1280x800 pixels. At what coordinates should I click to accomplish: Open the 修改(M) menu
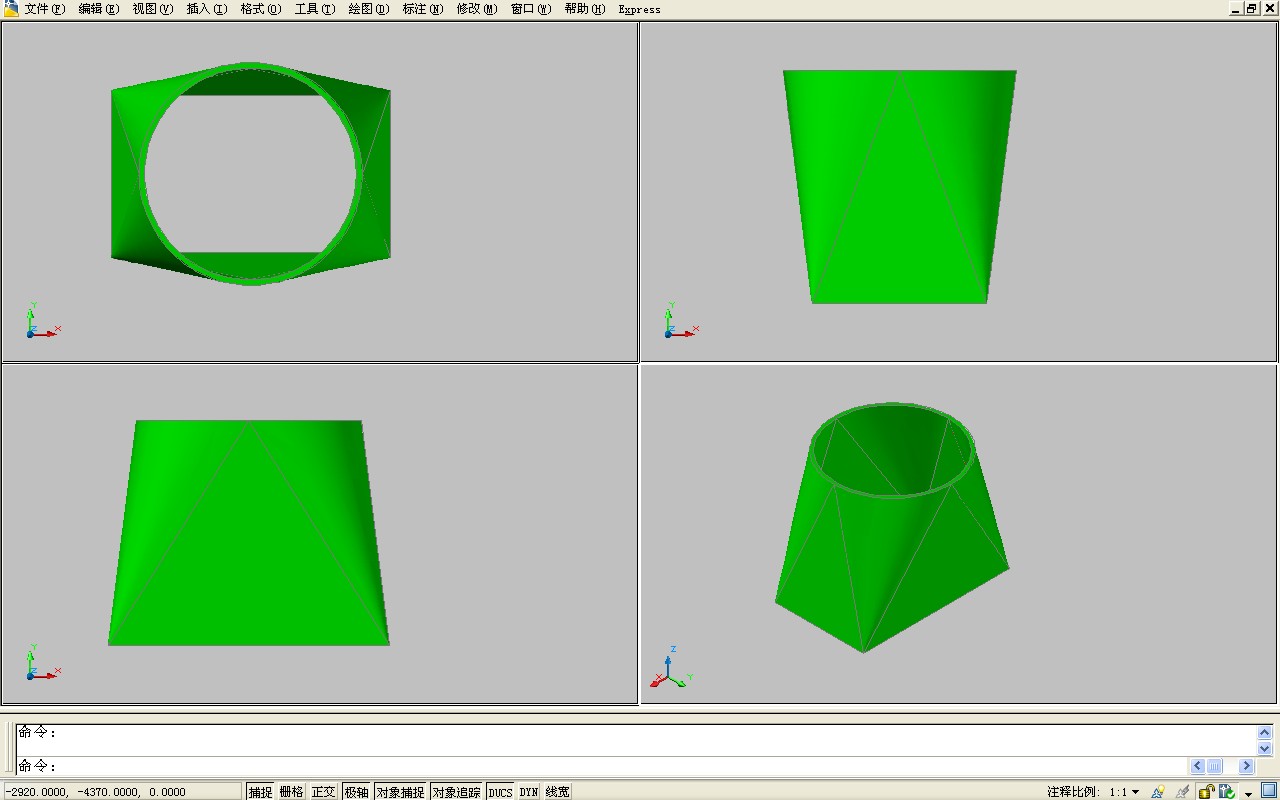click(x=476, y=9)
